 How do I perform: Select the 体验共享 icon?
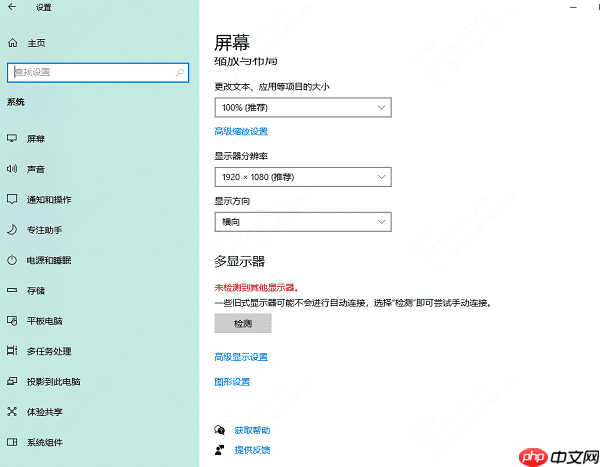(x=12, y=411)
